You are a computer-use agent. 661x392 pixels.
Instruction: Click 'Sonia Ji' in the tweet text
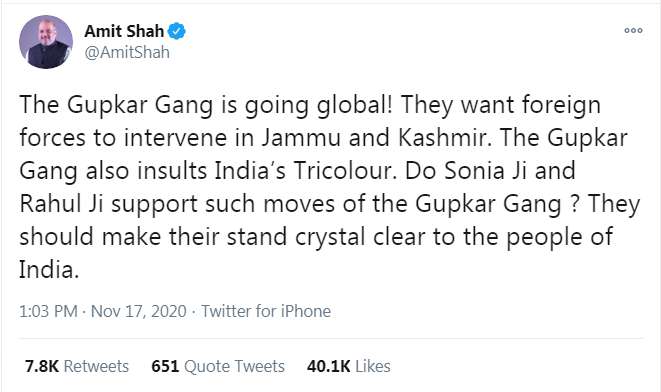tap(486, 171)
